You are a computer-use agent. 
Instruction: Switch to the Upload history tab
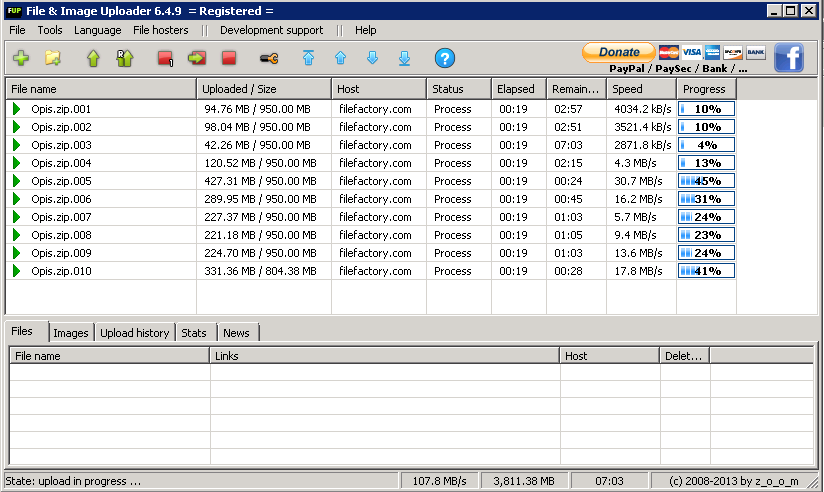click(x=135, y=333)
